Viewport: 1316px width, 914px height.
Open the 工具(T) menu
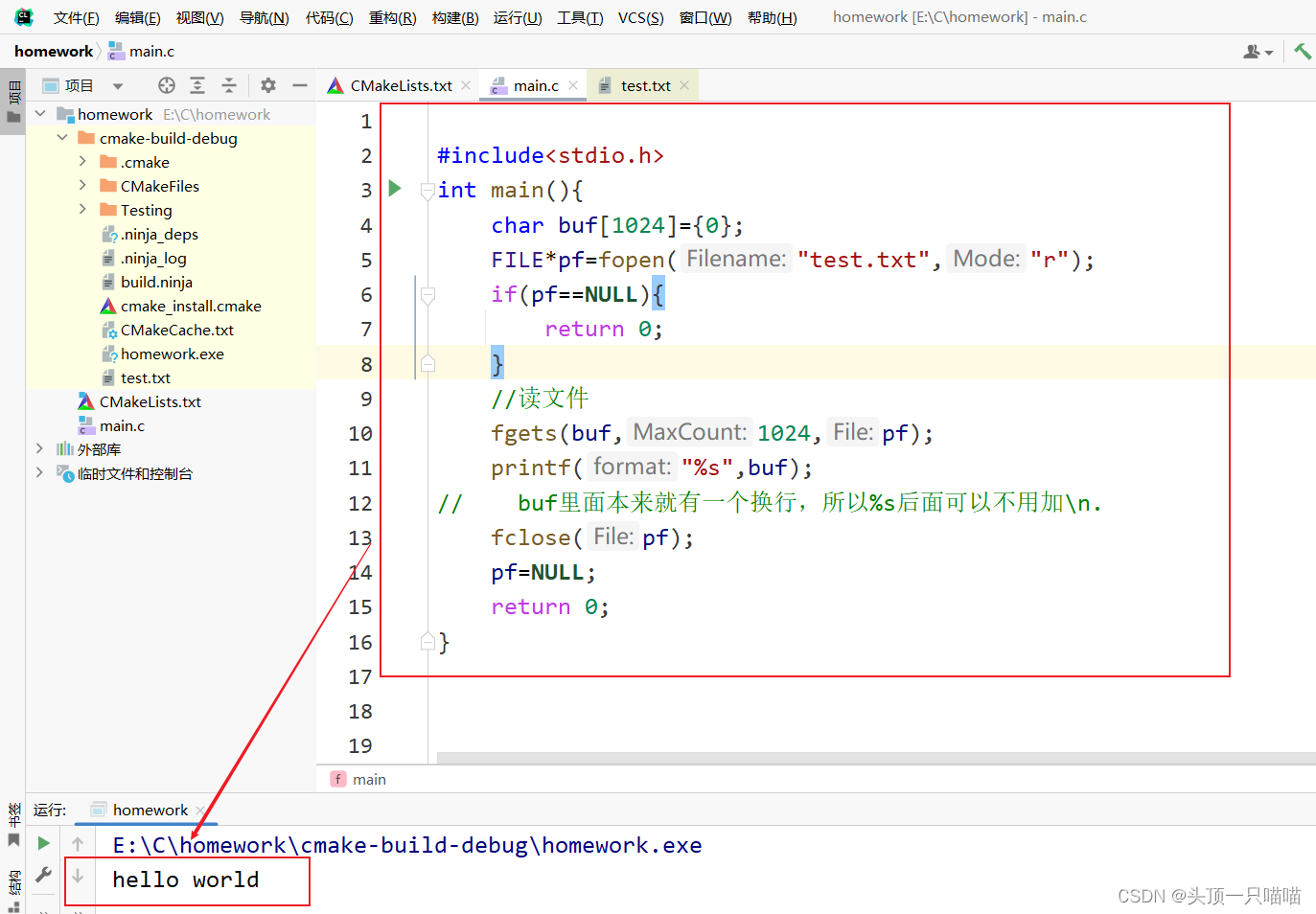click(580, 17)
